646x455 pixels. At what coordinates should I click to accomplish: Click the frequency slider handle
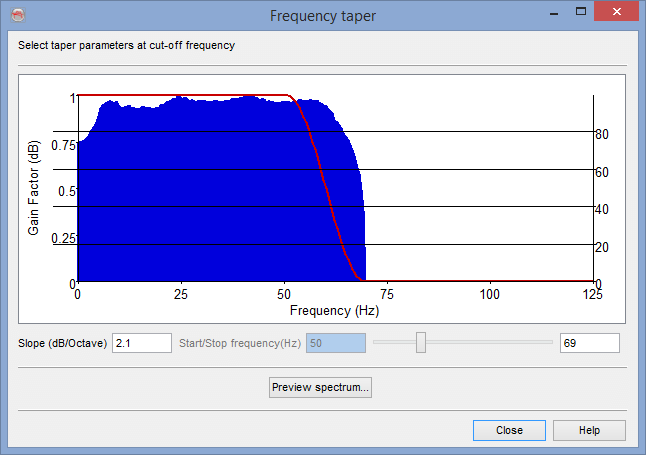421,343
